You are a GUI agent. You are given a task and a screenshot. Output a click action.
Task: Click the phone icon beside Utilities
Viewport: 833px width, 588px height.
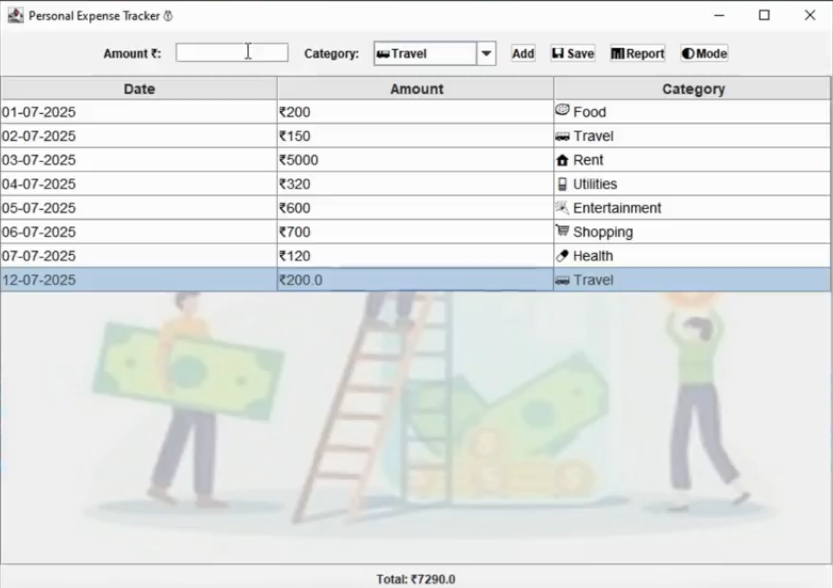[x=562, y=184]
